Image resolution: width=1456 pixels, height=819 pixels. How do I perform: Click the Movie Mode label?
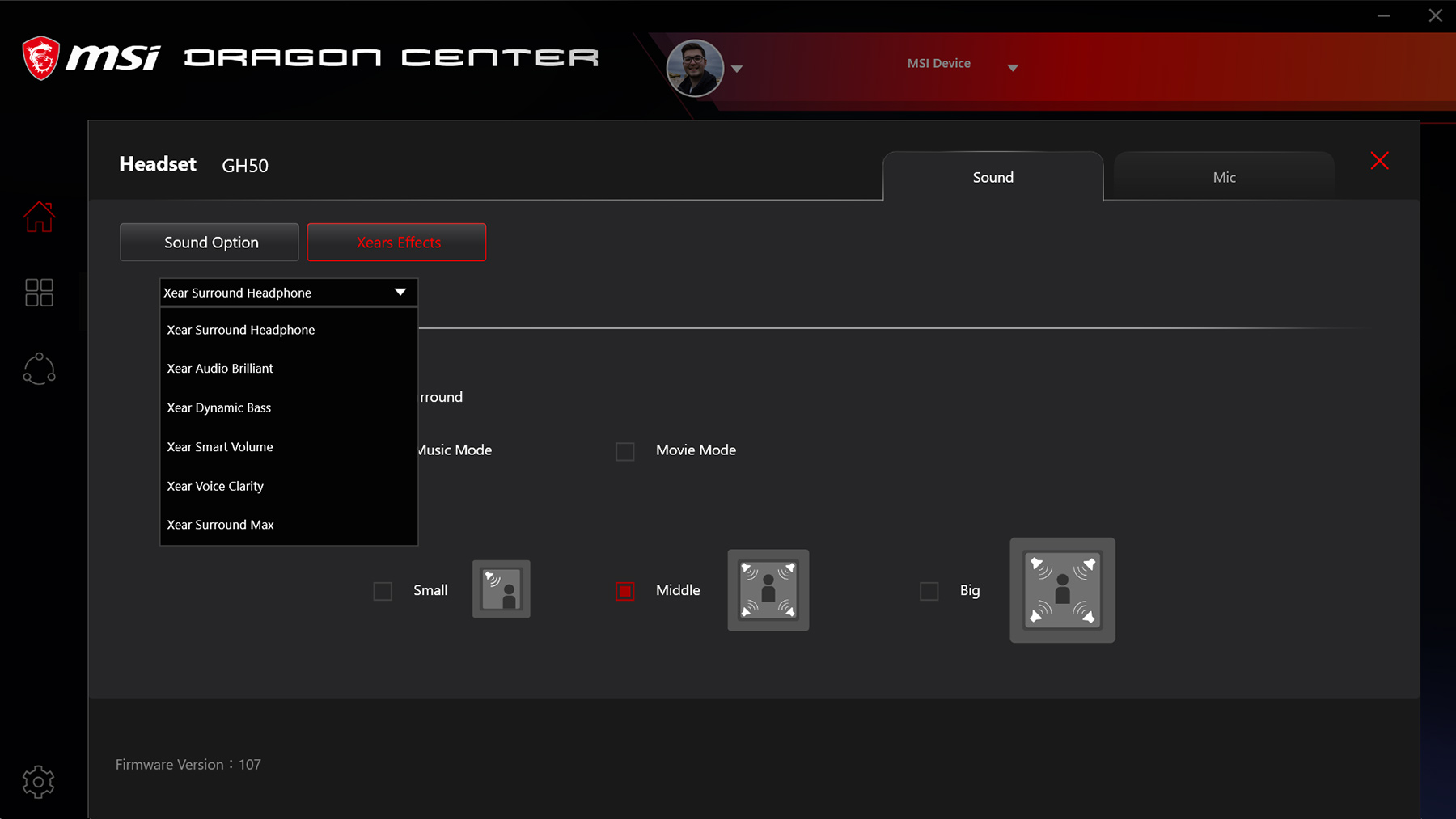coord(696,450)
